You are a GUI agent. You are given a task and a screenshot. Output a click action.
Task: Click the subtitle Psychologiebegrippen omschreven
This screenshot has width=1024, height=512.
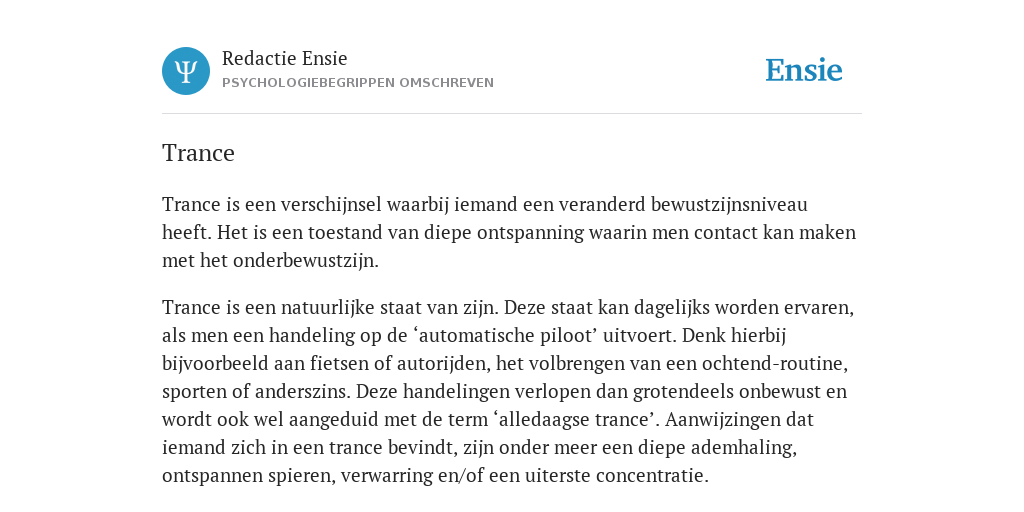tap(358, 83)
